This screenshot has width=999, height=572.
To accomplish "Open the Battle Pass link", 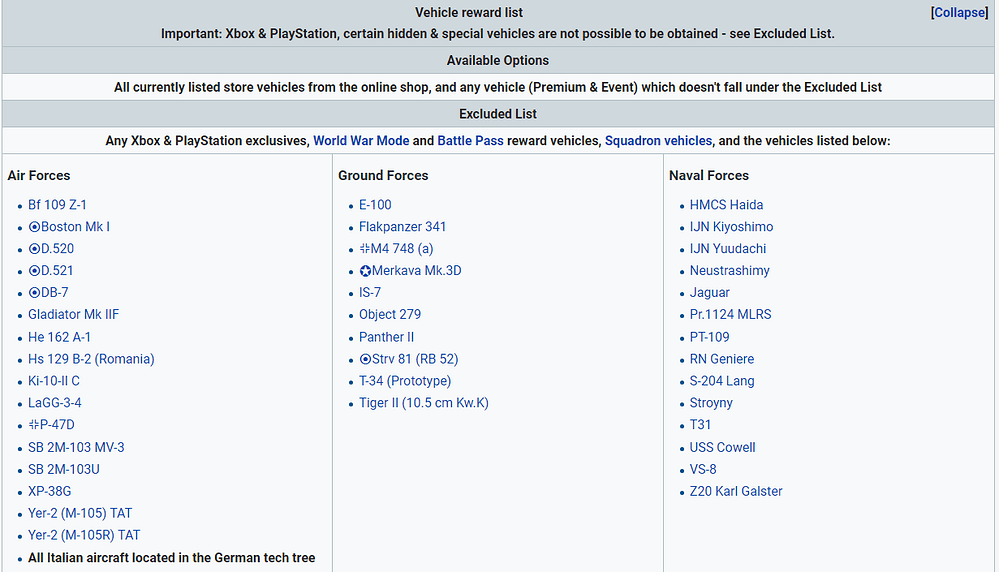I will tap(470, 141).
